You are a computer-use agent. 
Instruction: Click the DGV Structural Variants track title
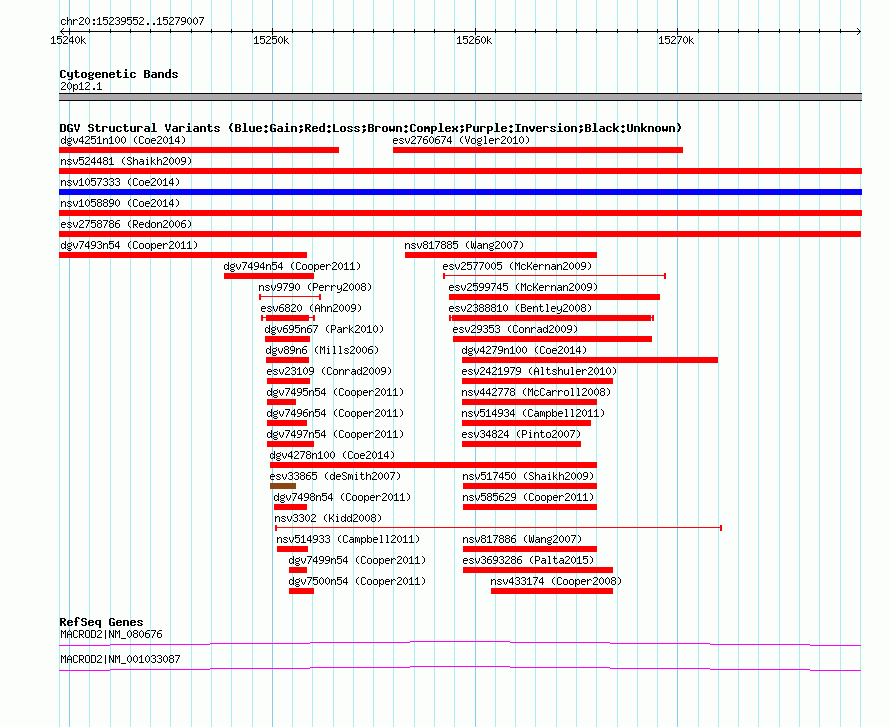(371, 128)
